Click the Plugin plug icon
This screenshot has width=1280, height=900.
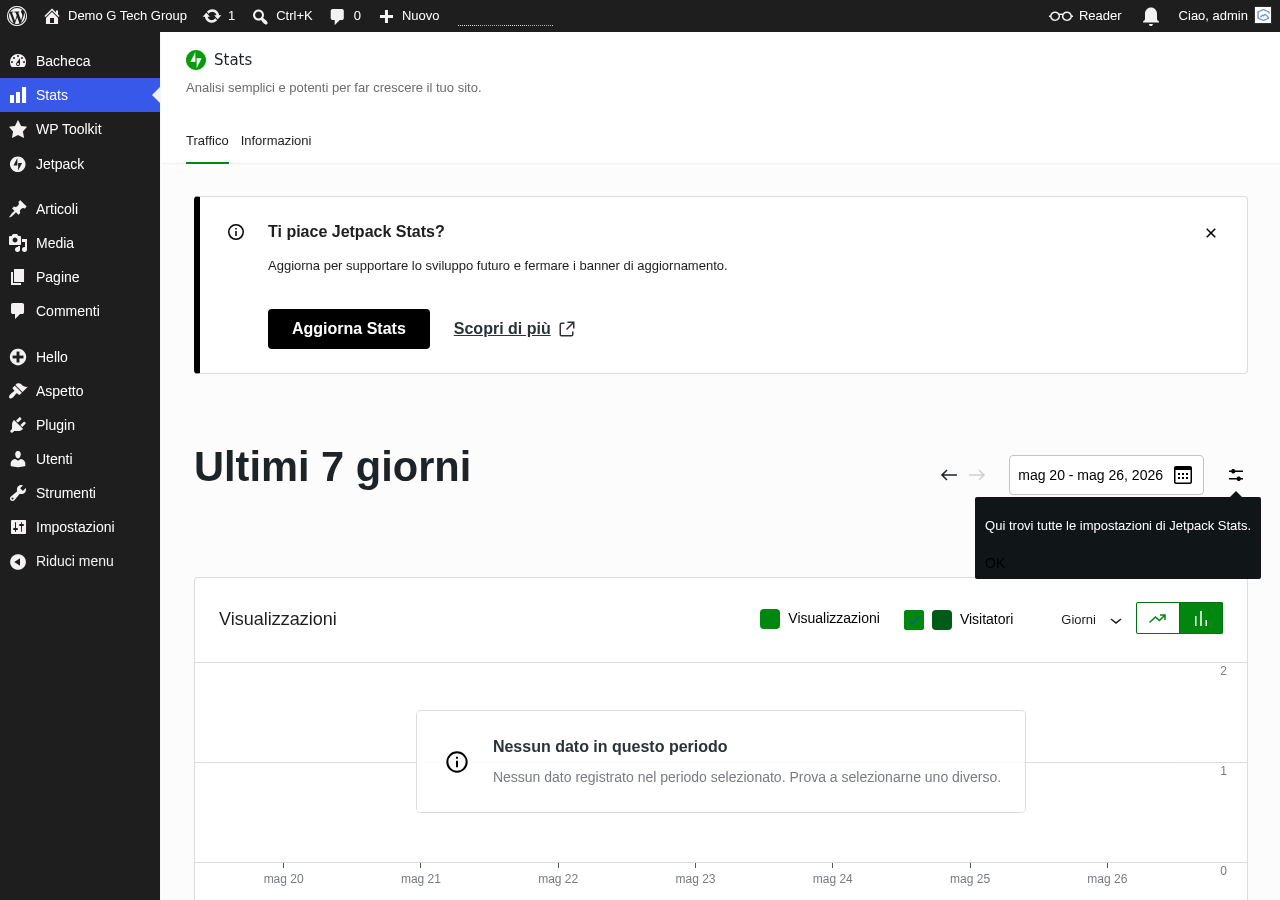18,425
